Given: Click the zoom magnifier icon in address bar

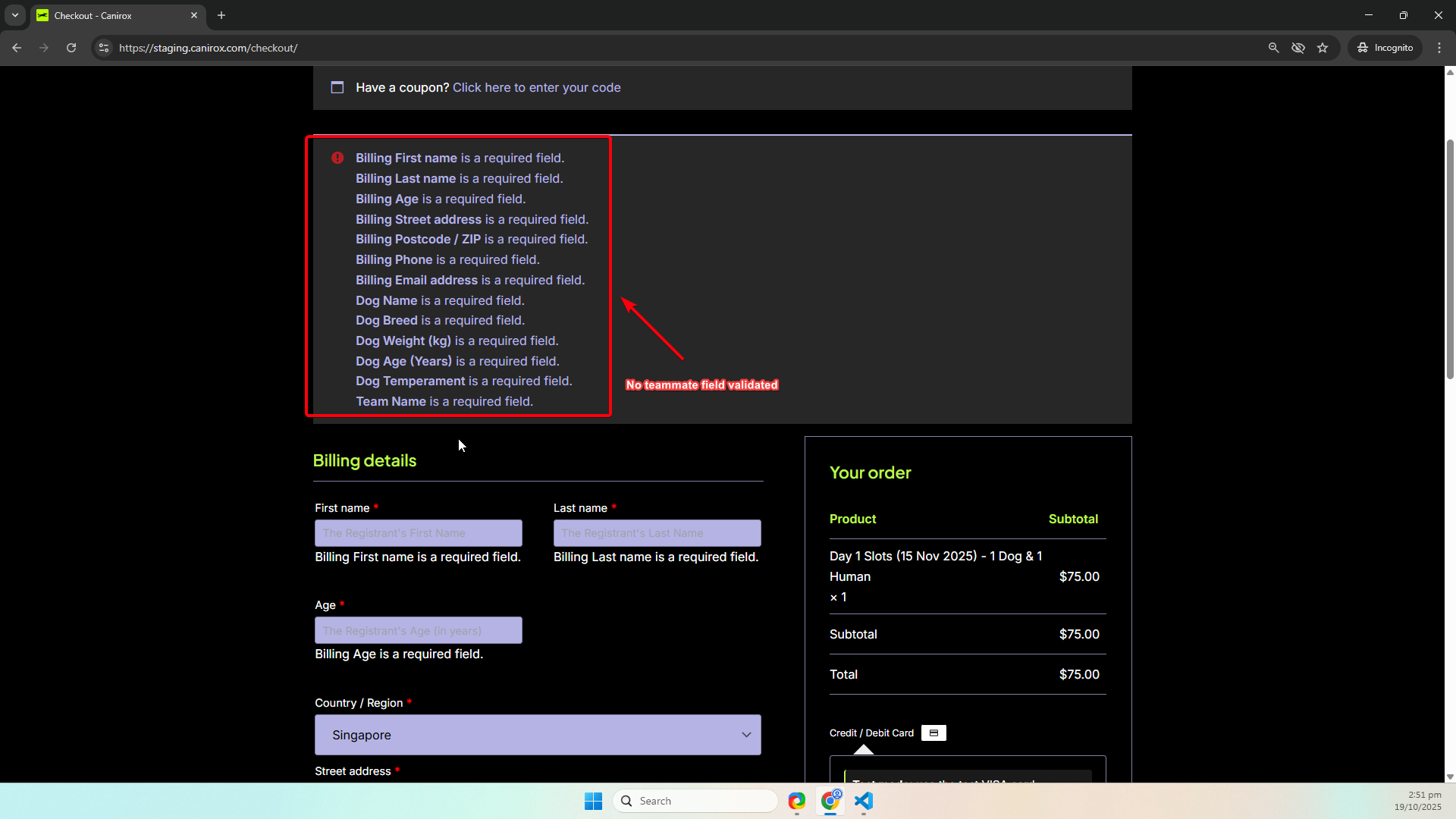Looking at the screenshot, I should [x=1274, y=48].
